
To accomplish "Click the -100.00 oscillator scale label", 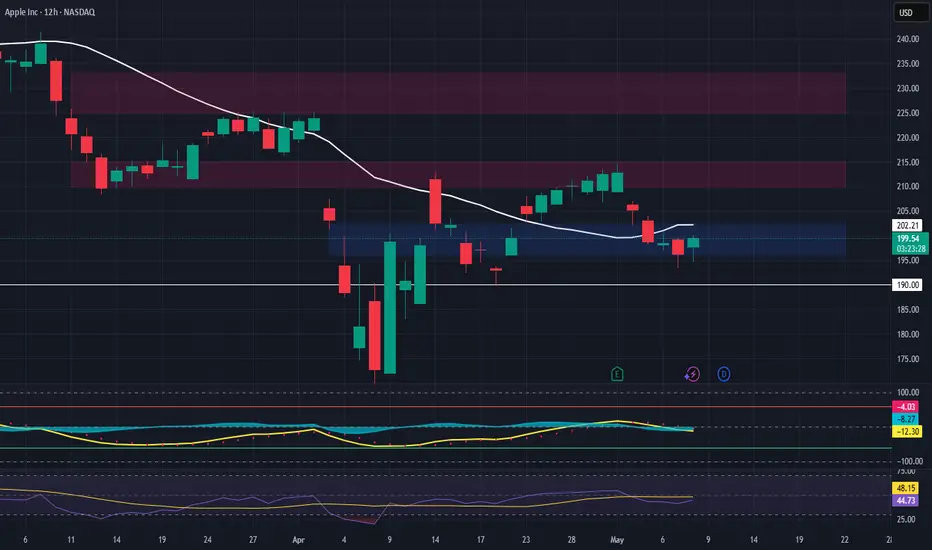I will [909, 461].
